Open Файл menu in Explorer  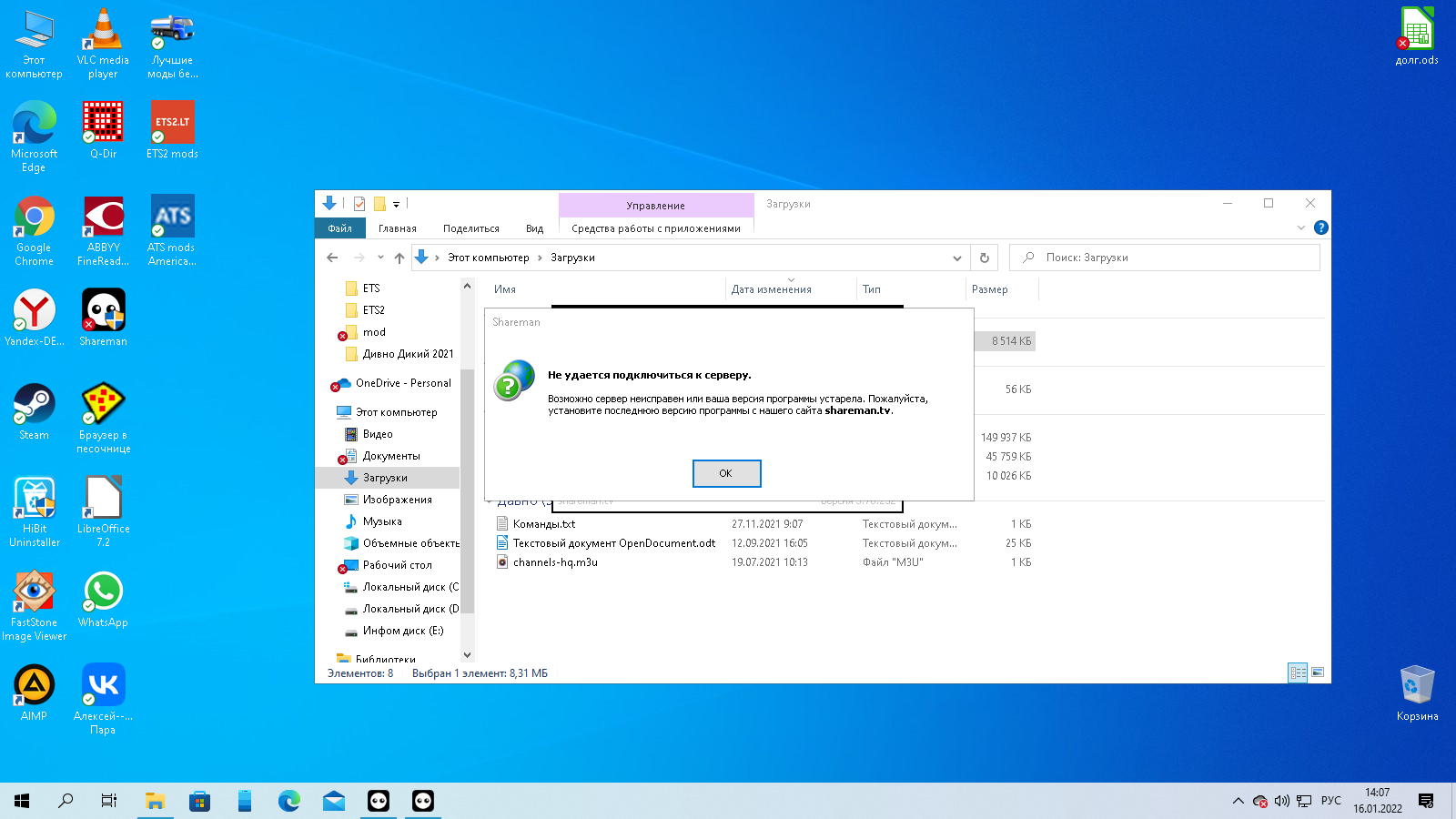[x=340, y=228]
